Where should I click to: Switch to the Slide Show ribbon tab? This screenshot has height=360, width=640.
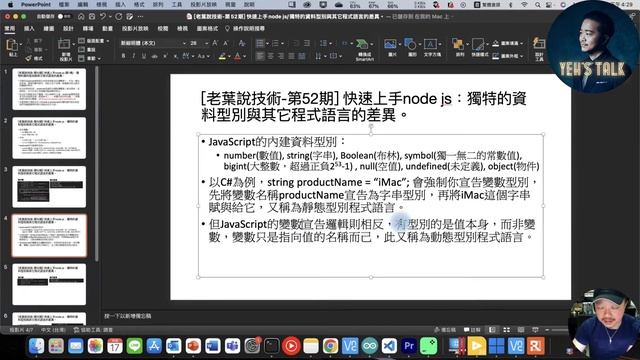(135, 29)
